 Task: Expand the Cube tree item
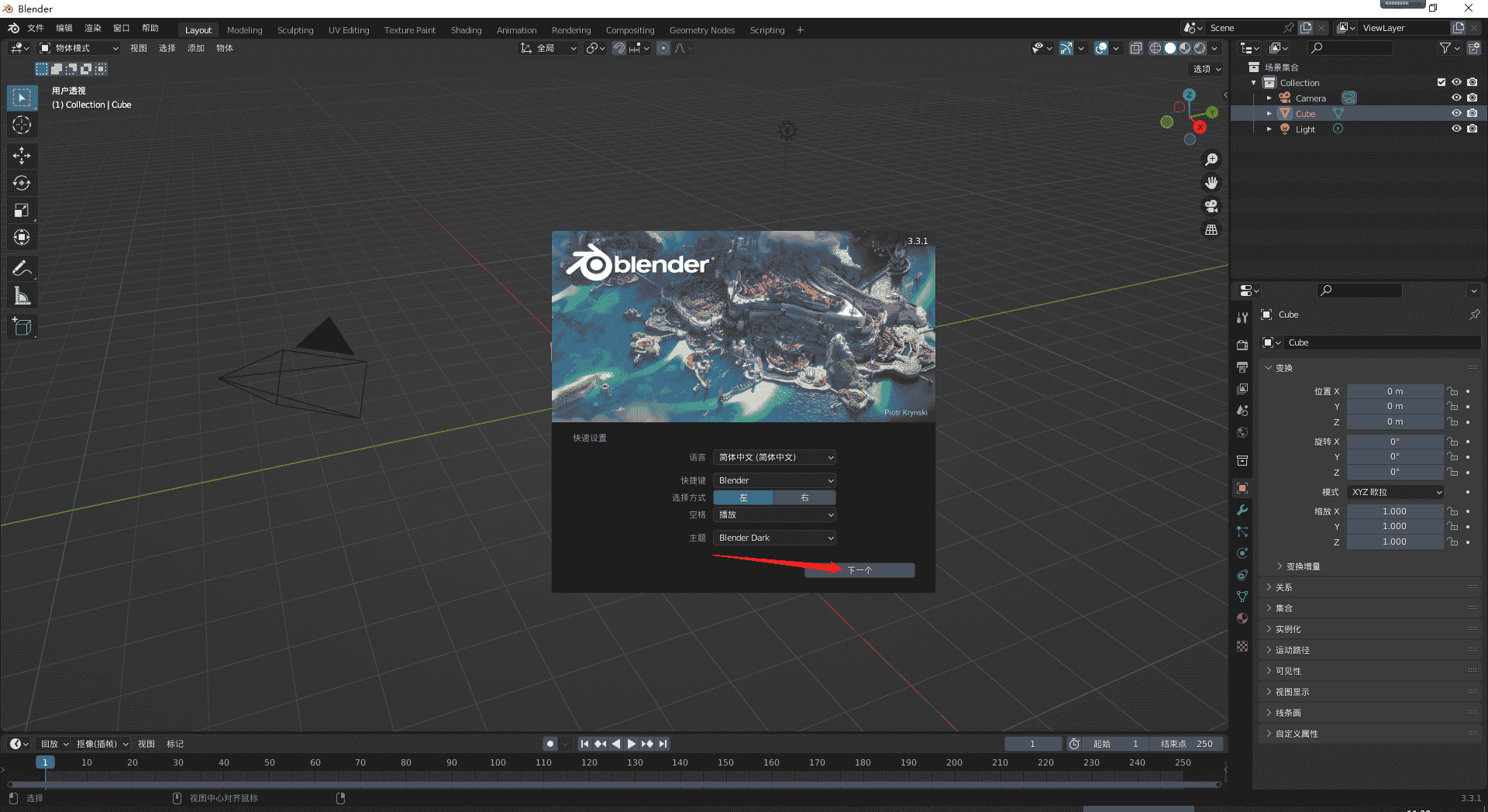pyautogui.click(x=1269, y=113)
